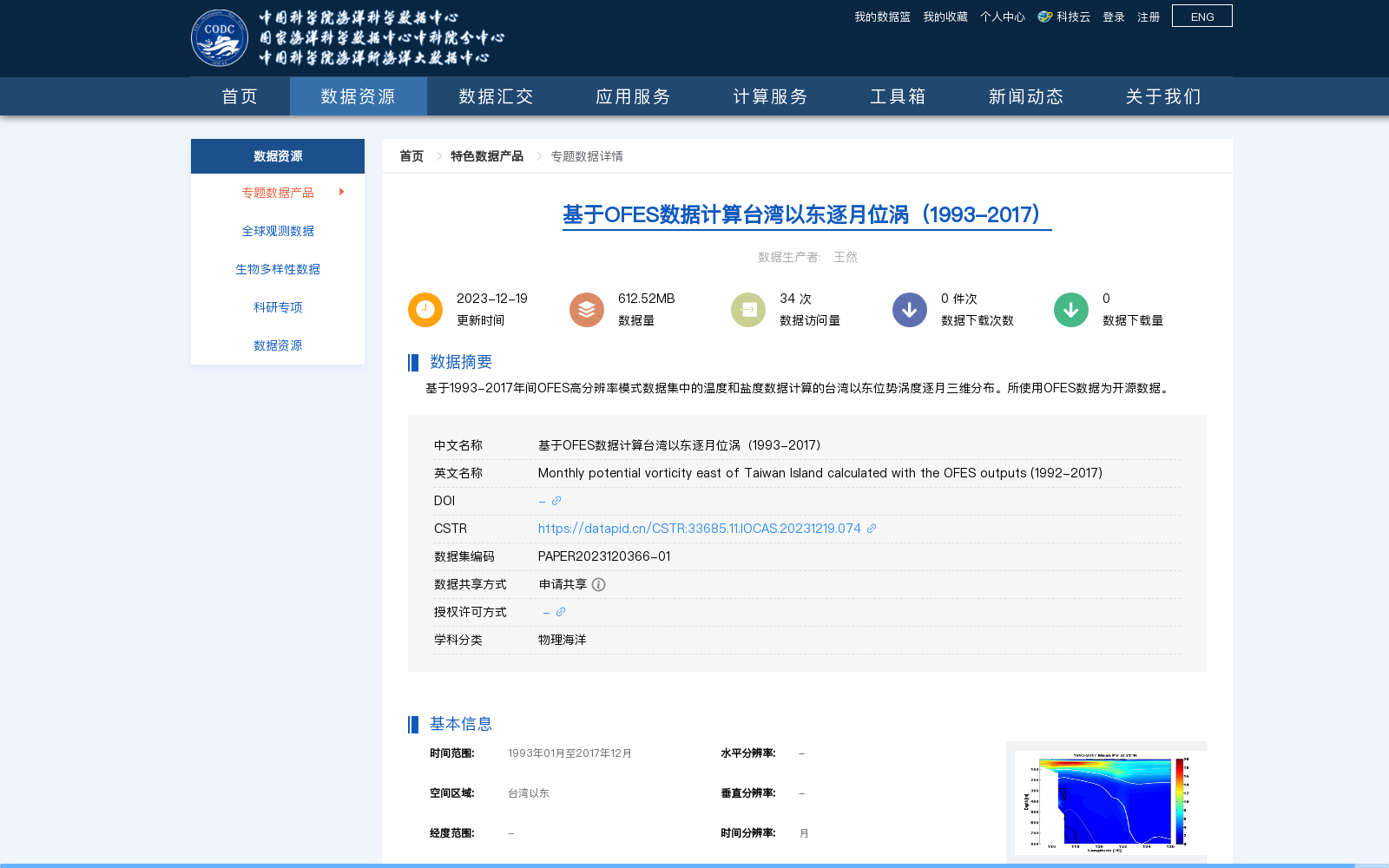Open the 新闻动态 navigation tab
This screenshot has width=1389, height=868.
[1026, 96]
